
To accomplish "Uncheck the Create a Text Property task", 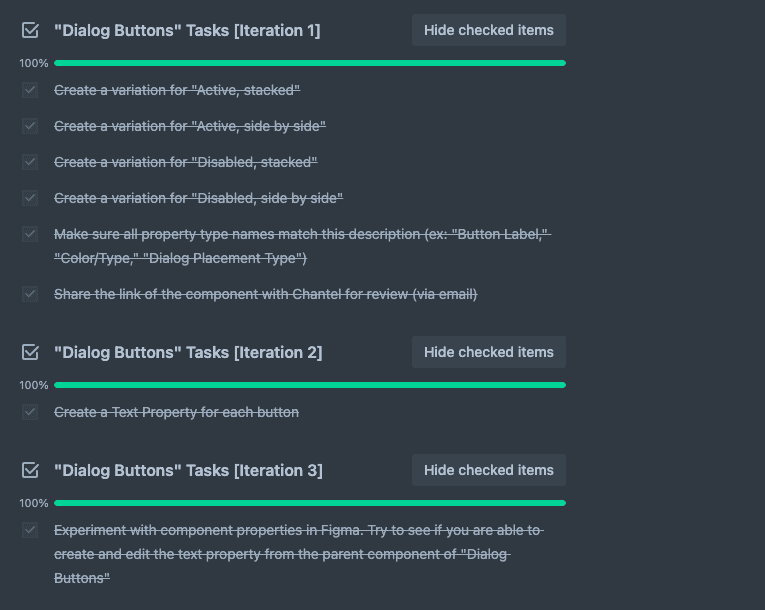I will [30, 412].
